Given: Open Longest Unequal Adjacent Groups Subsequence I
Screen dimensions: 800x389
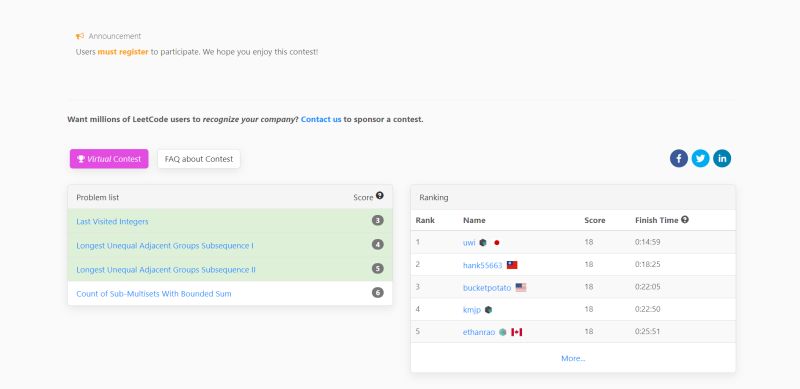Looking at the screenshot, I should (165, 246).
